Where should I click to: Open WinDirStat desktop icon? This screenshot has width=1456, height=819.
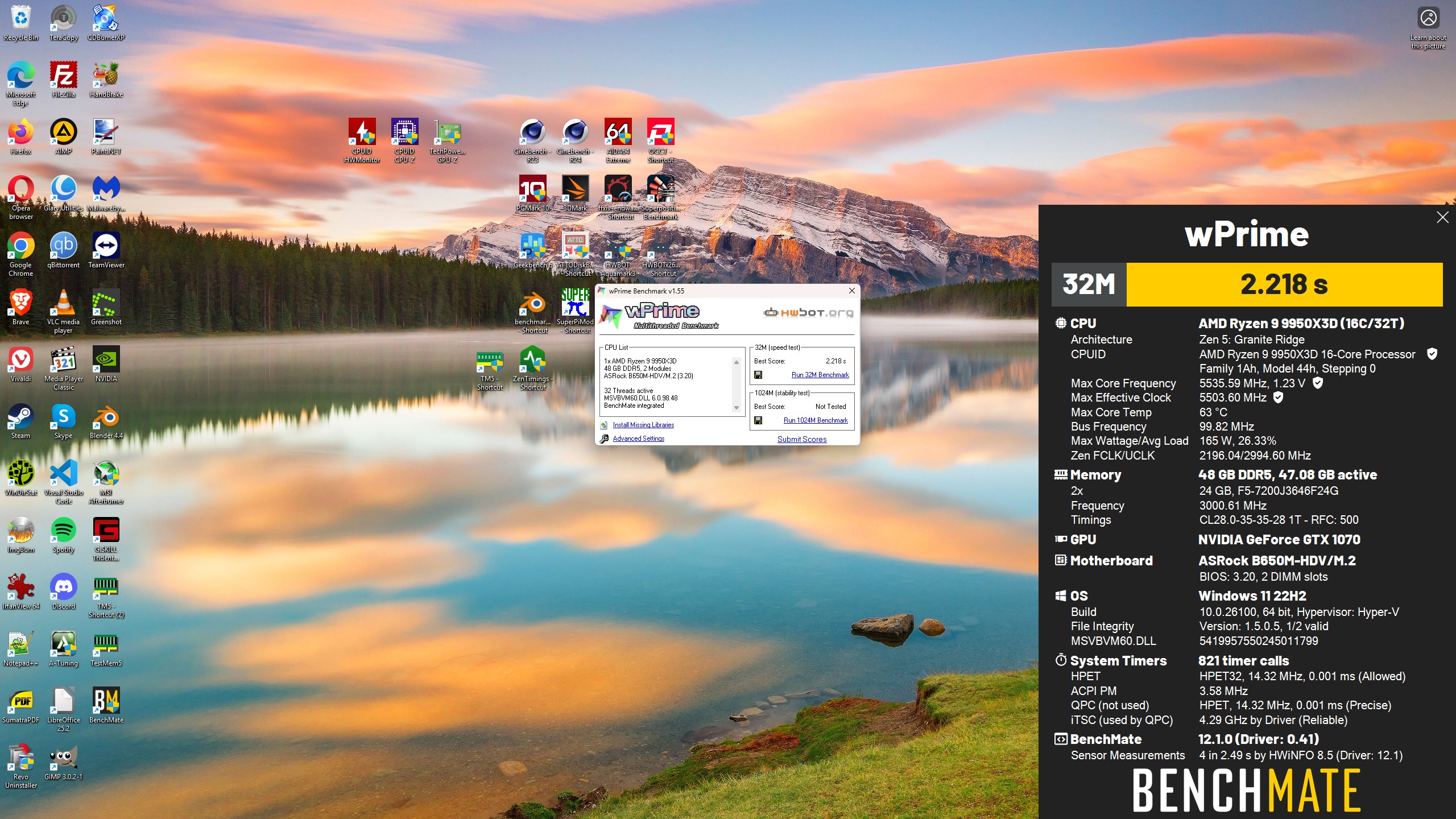pyautogui.click(x=21, y=478)
